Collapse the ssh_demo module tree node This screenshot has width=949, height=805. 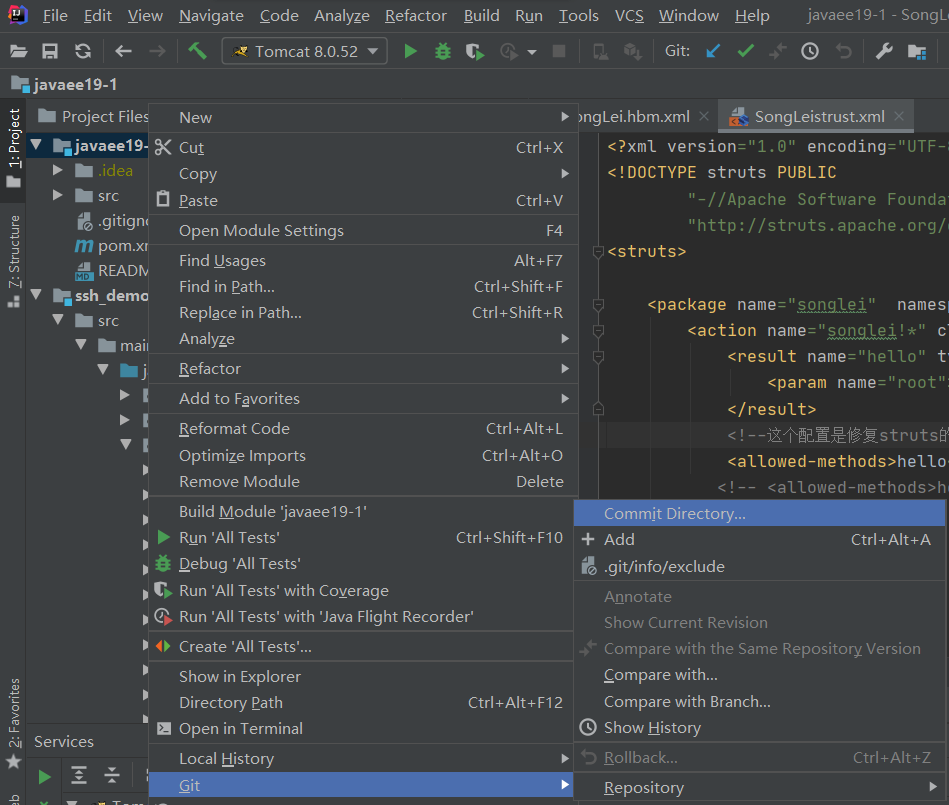(37, 295)
